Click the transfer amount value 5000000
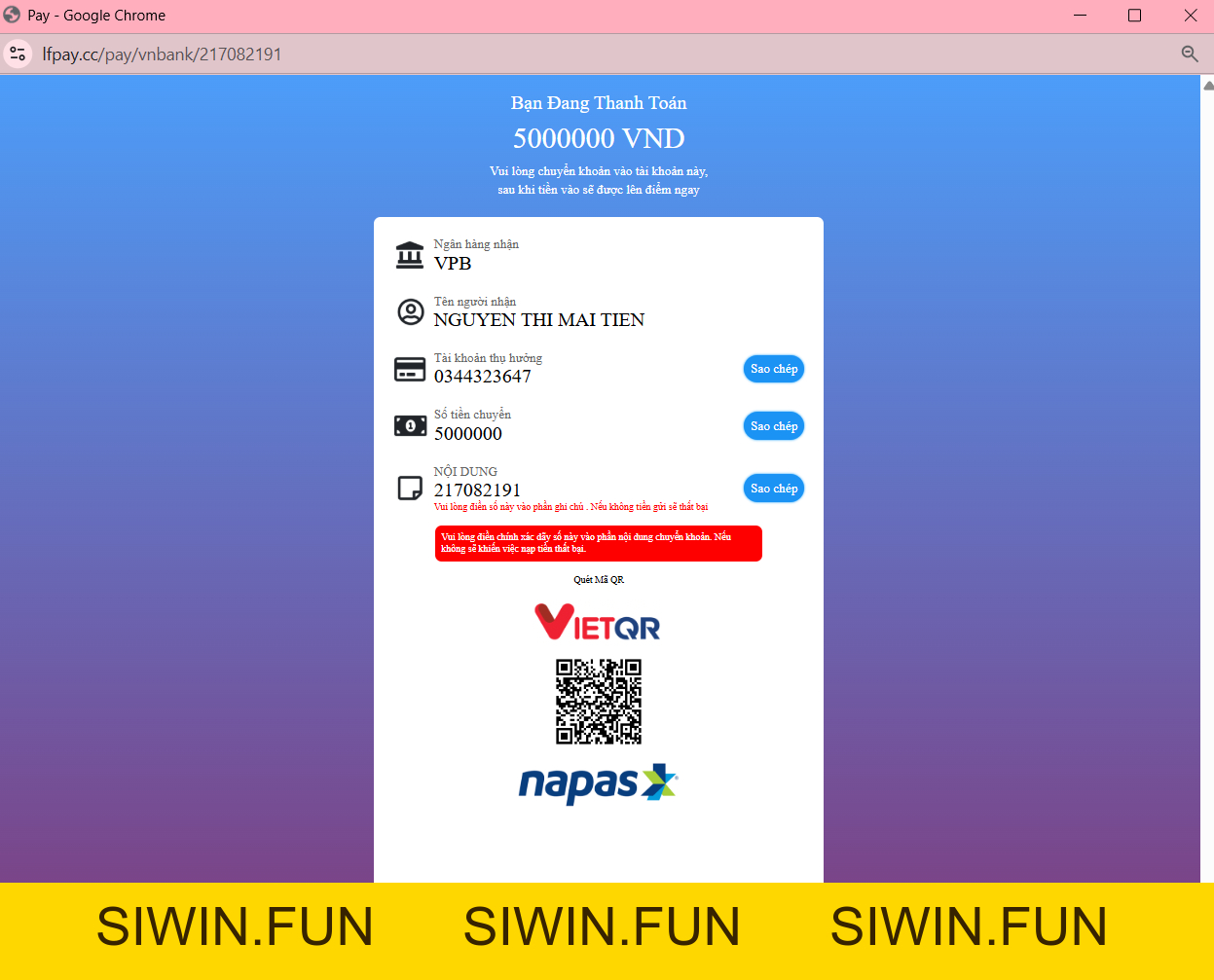Viewport: 1214px width, 980px height. point(468,434)
